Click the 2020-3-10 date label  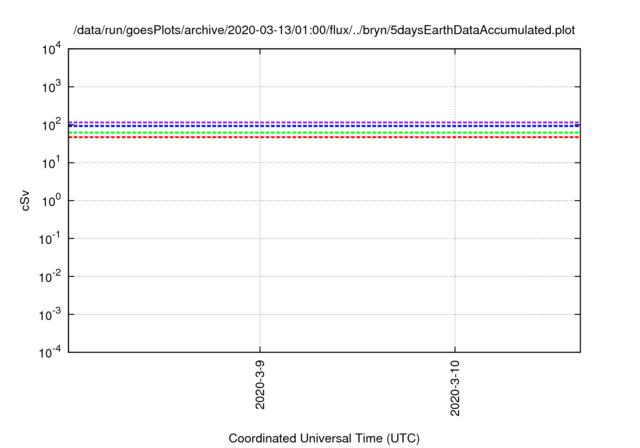455,388
